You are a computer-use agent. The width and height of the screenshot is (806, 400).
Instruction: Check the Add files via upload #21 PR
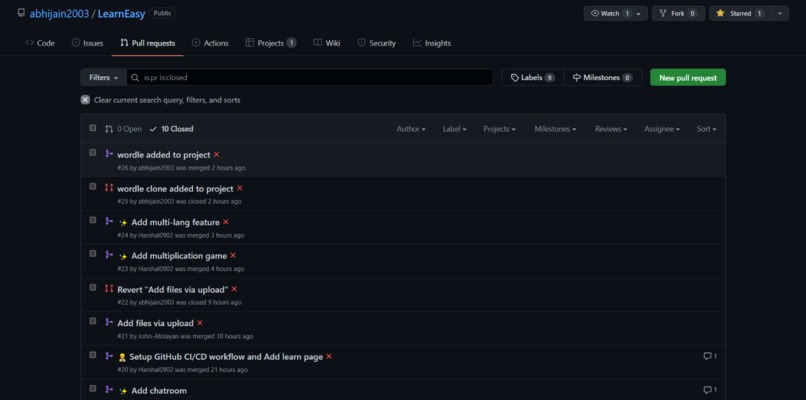pyautogui.click(x=93, y=321)
